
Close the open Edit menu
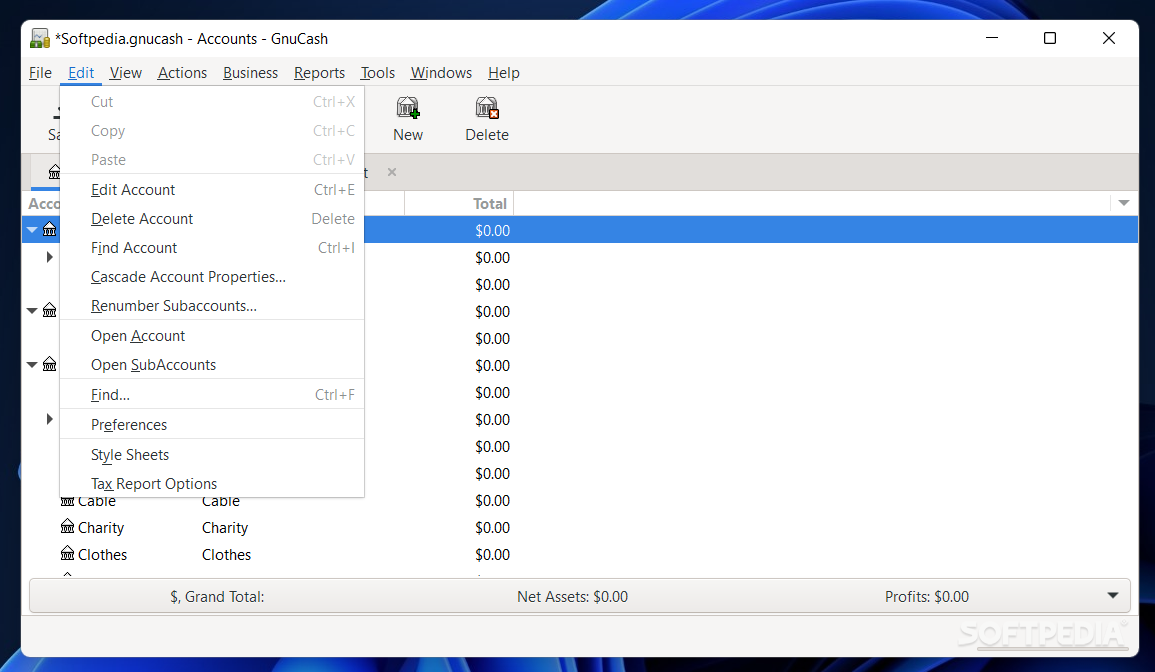tap(81, 73)
